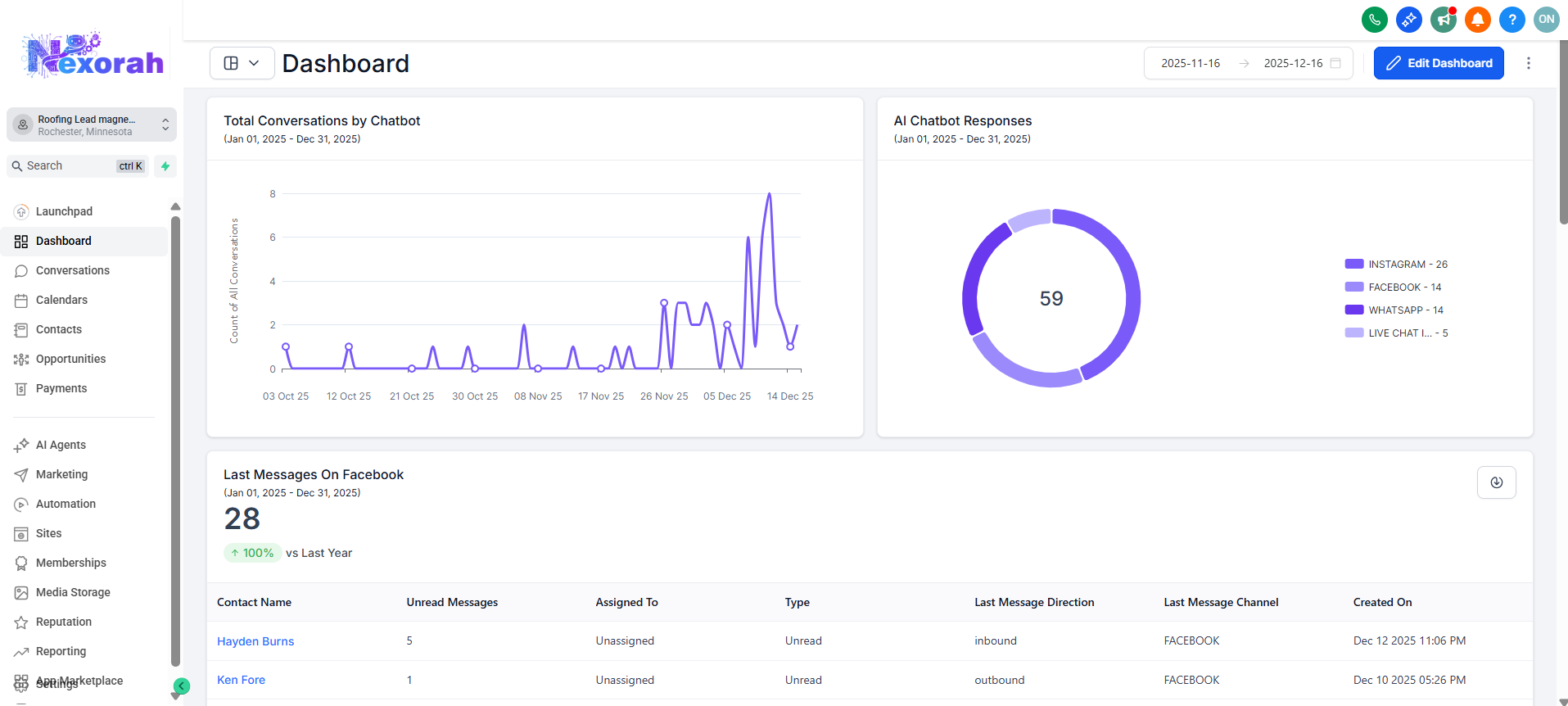Open Hayden Burns contact link

(x=255, y=641)
